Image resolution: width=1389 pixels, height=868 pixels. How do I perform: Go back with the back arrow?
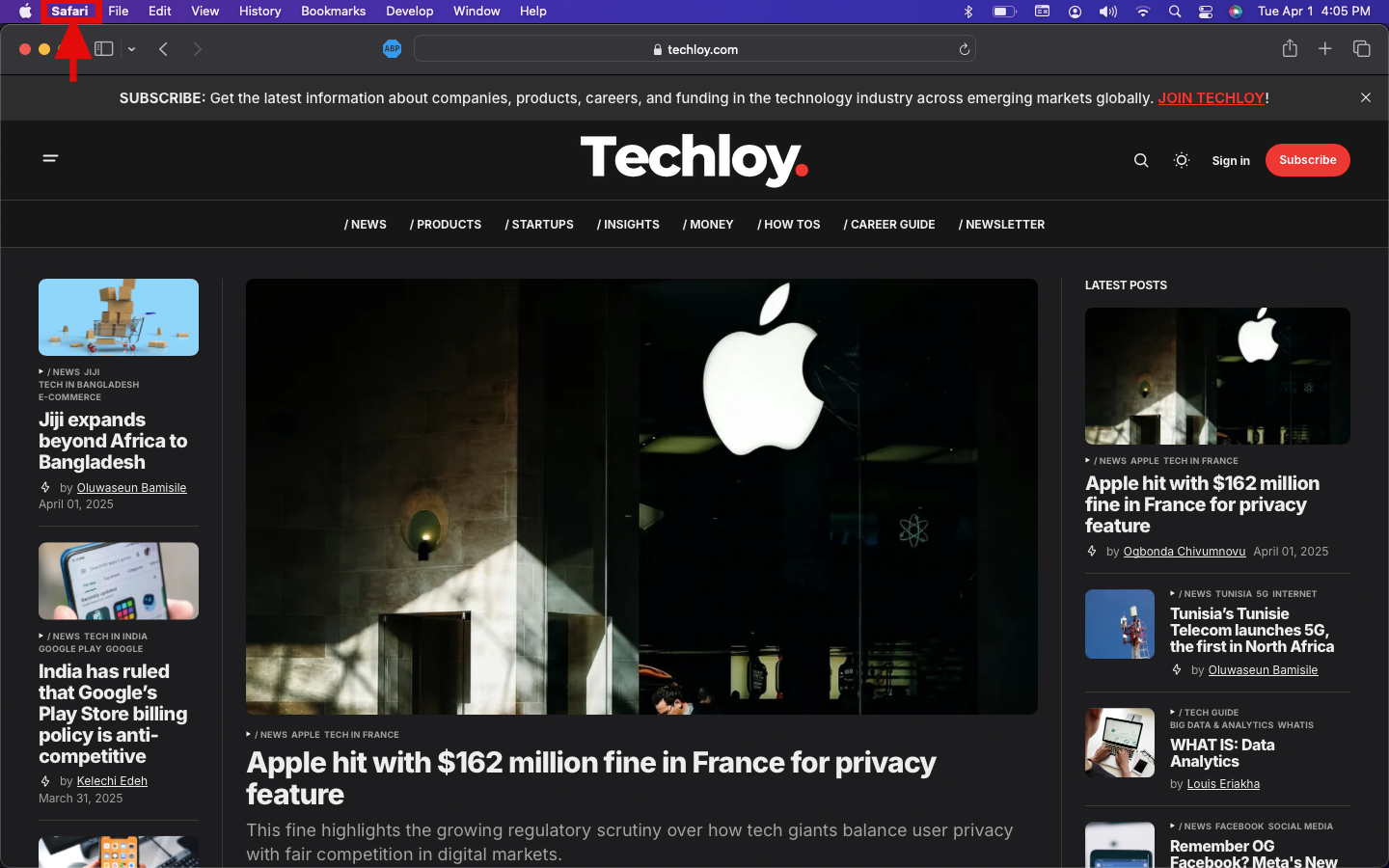164,49
